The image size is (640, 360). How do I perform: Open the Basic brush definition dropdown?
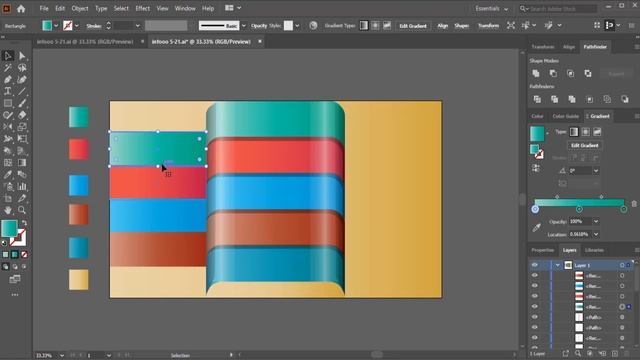244,26
